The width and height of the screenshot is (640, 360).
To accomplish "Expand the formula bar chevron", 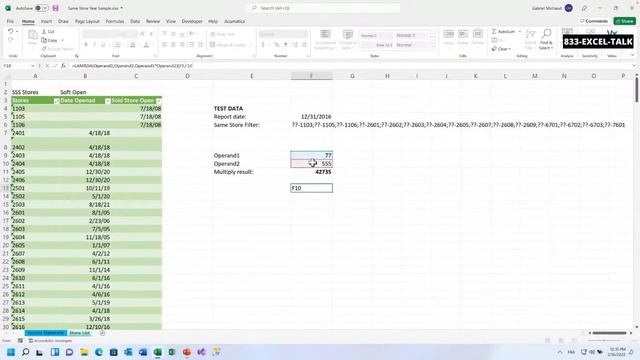I will pos(634,66).
